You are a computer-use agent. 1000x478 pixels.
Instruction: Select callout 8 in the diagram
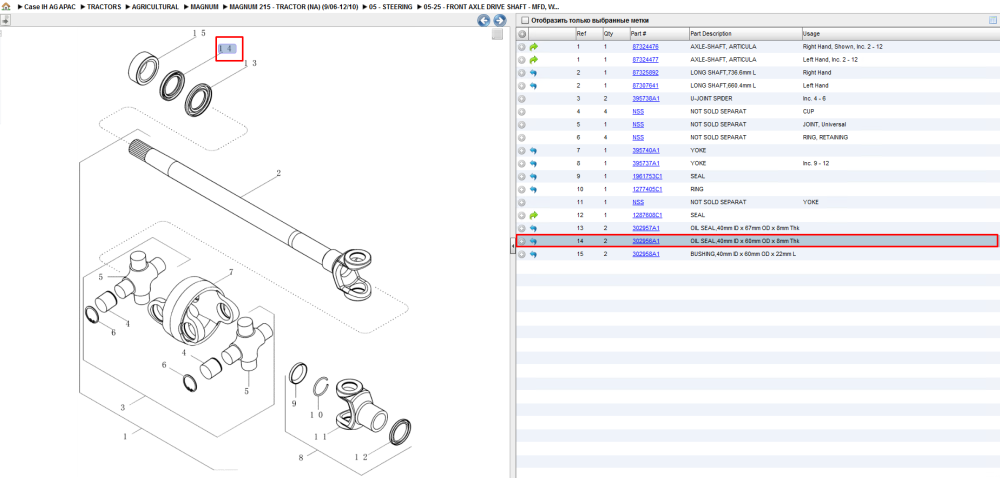coord(300,457)
